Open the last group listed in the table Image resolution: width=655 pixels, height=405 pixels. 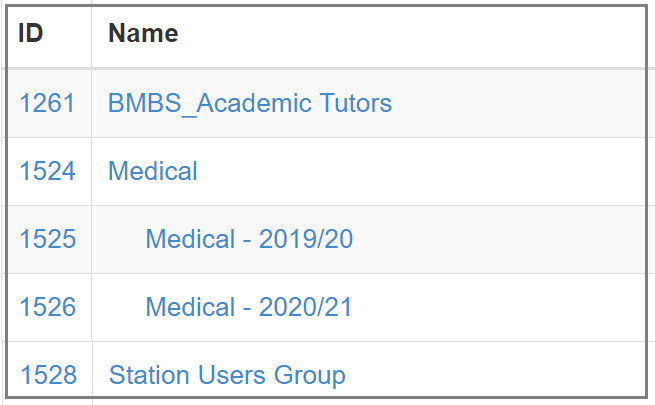[x=227, y=375]
